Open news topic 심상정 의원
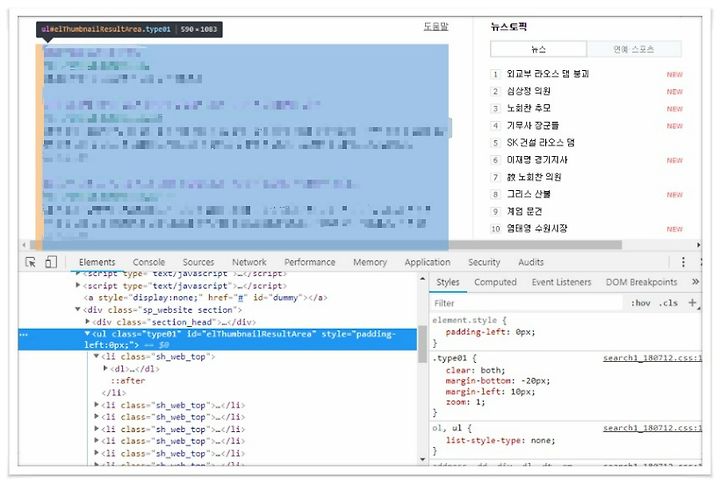720x483 pixels. click(x=529, y=91)
